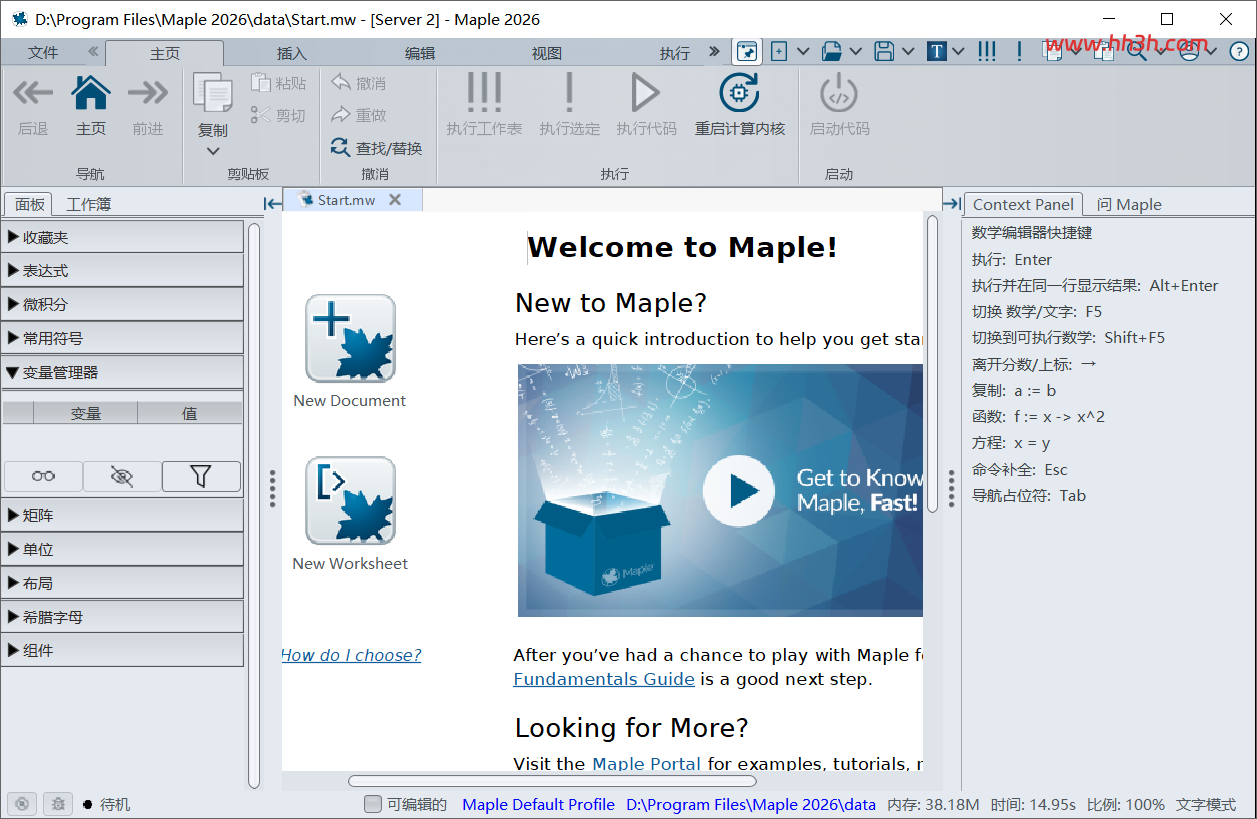1257x819 pixels.
Task: Open the 文件 menu tab
Action: click(x=43, y=53)
